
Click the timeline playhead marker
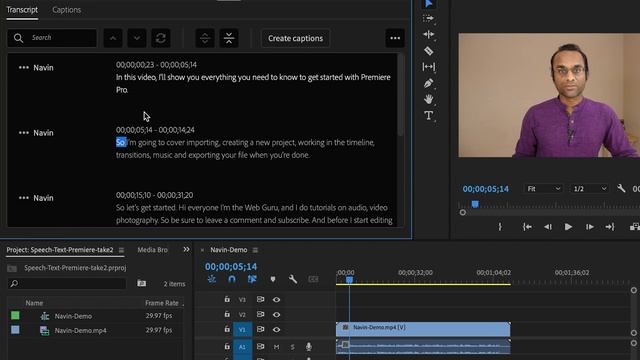[x=349, y=280]
